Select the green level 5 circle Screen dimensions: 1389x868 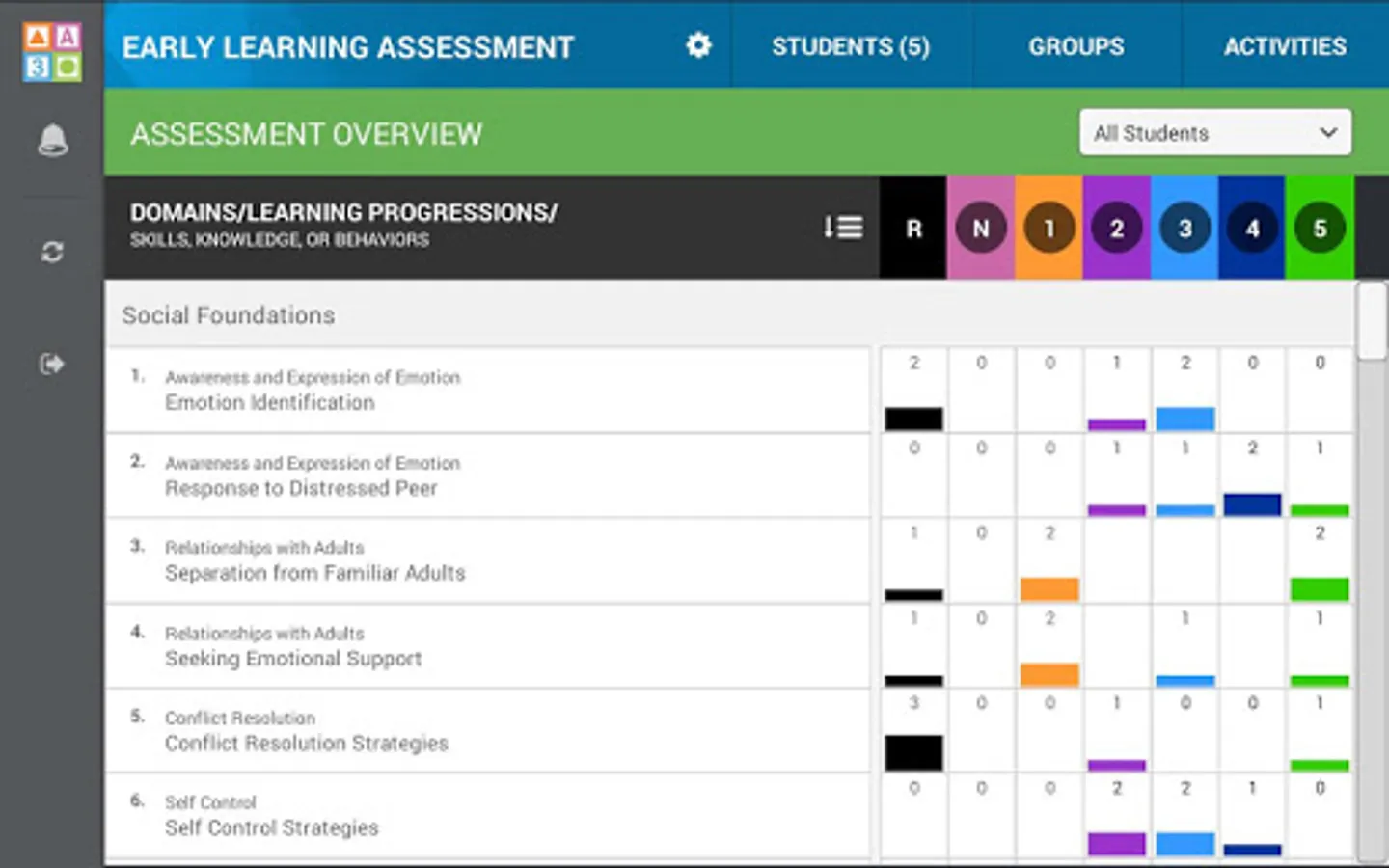tap(1320, 229)
